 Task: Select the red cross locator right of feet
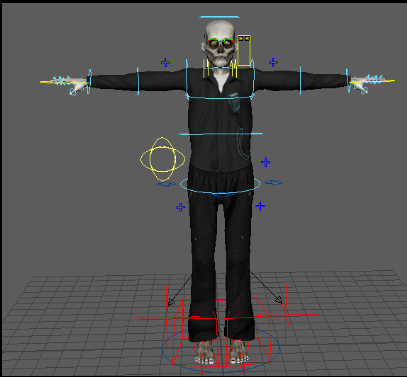286,314
